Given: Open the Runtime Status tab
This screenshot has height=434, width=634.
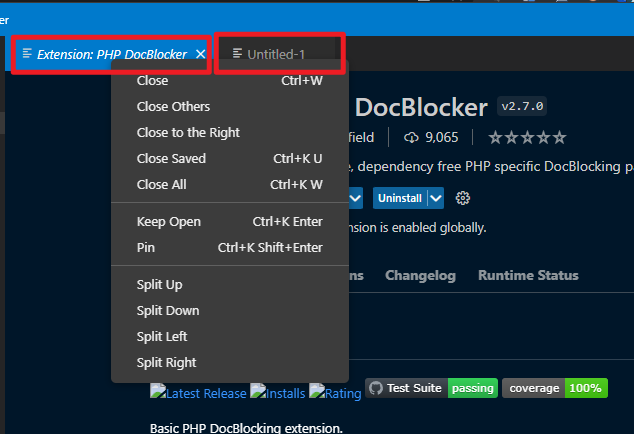Looking at the screenshot, I should click(x=528, y=275).
